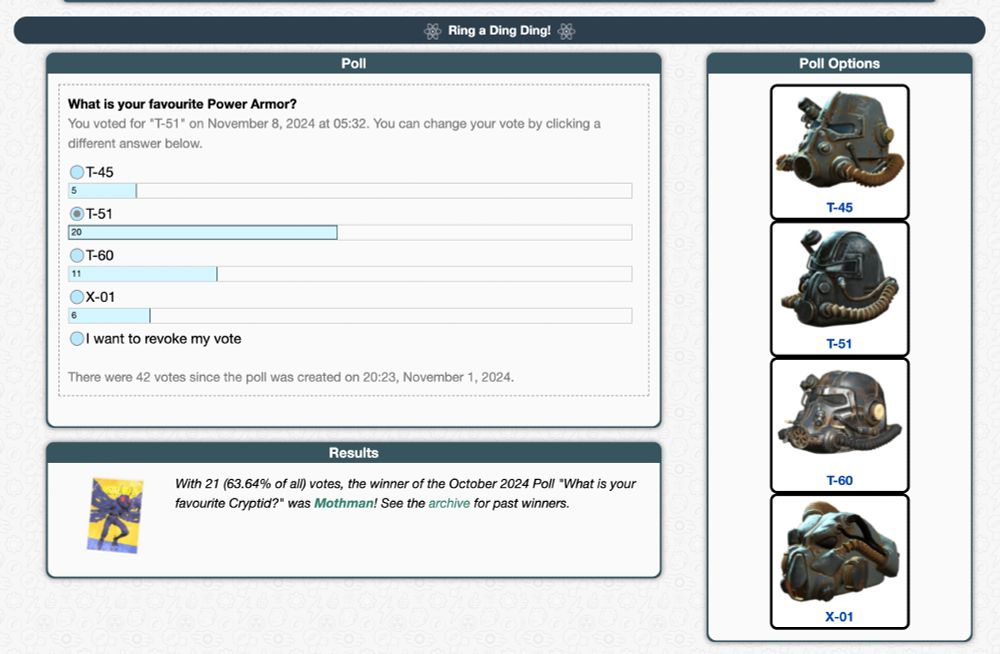Open the T-51 helmet image

(x=839, y=279)
